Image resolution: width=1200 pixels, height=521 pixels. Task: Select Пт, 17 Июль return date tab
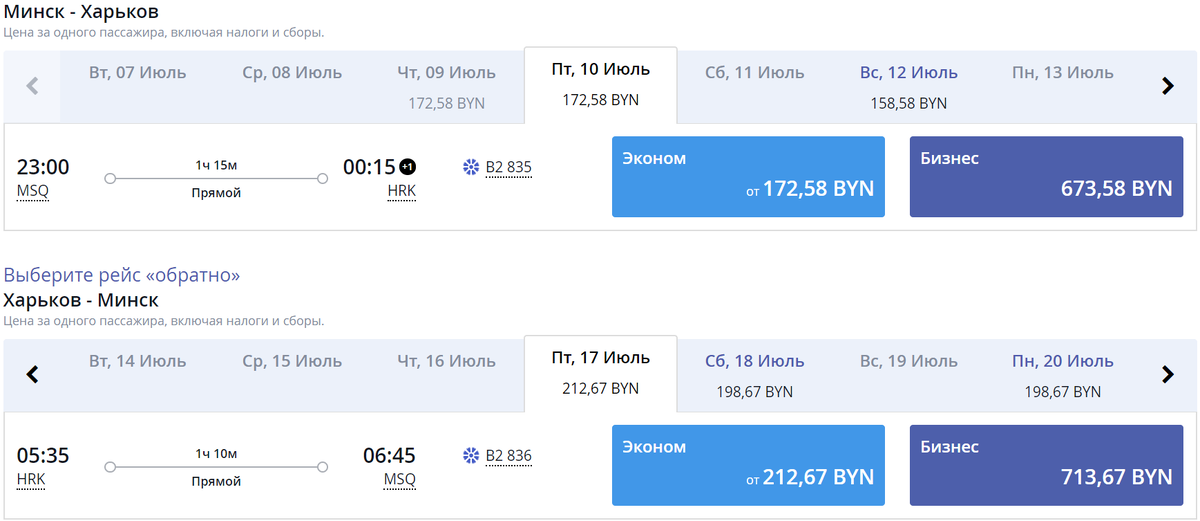click(x=600, y=372)
